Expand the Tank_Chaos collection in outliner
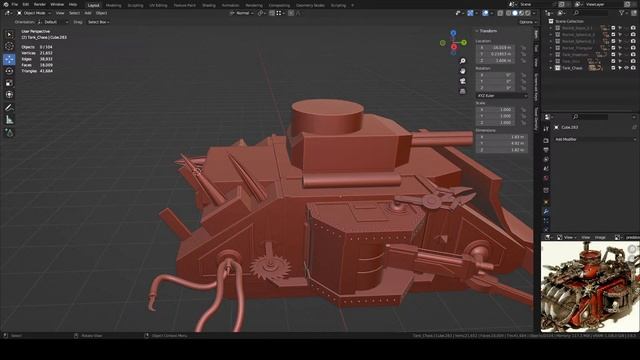The width and height of the screenshot is (640, 360). click(551, 68)
